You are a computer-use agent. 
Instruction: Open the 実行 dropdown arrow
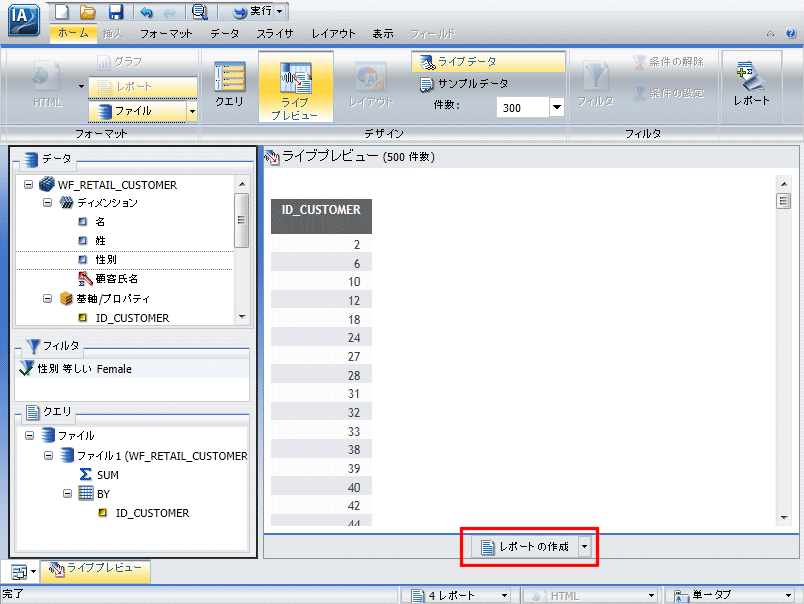(280, 11)
